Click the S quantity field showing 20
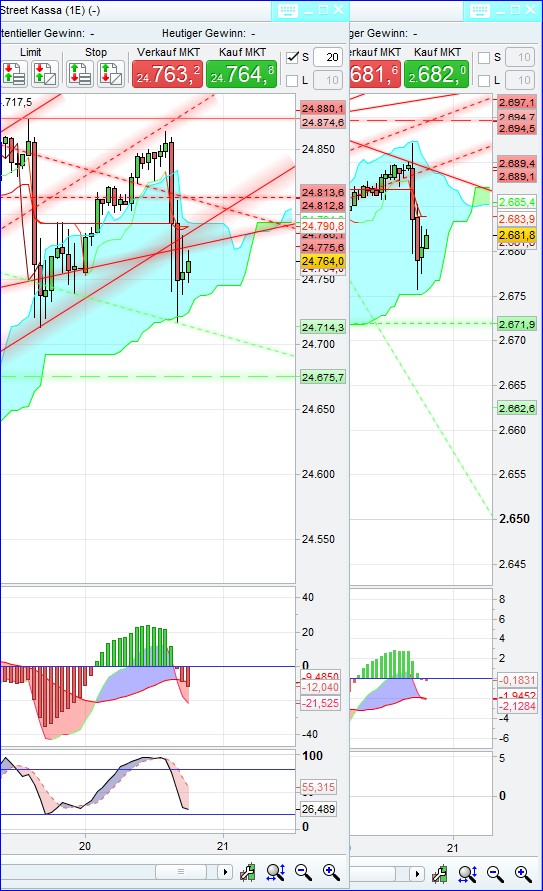This screenshot has height=891, width=543. click(328, 57)
